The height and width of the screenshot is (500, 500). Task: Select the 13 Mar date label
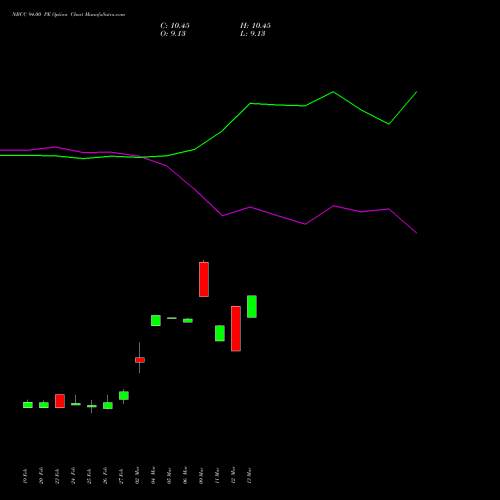point(249,476)
